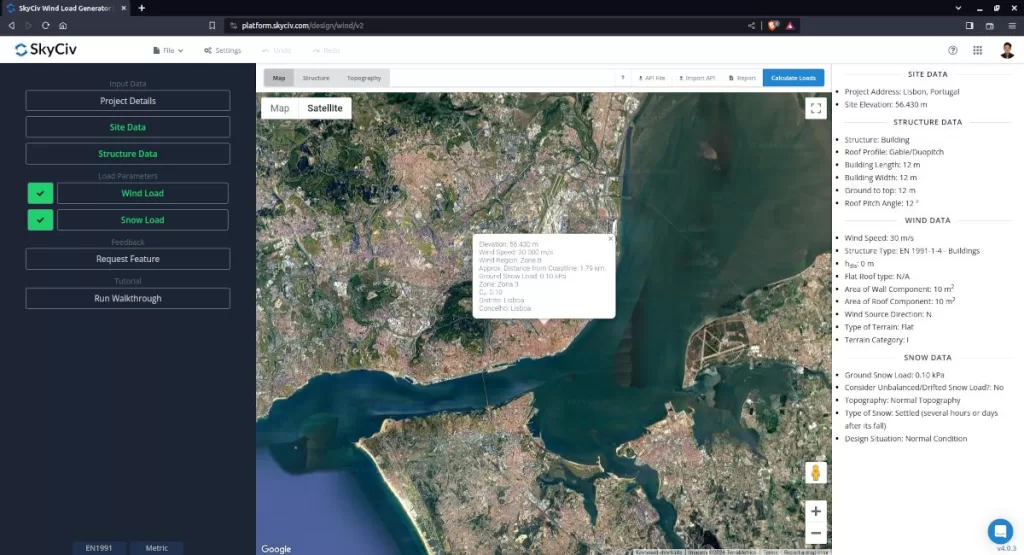The image size is (1024, 555).
Task: Click the Brave rewards triangle icon
Action: pos(790,25)
